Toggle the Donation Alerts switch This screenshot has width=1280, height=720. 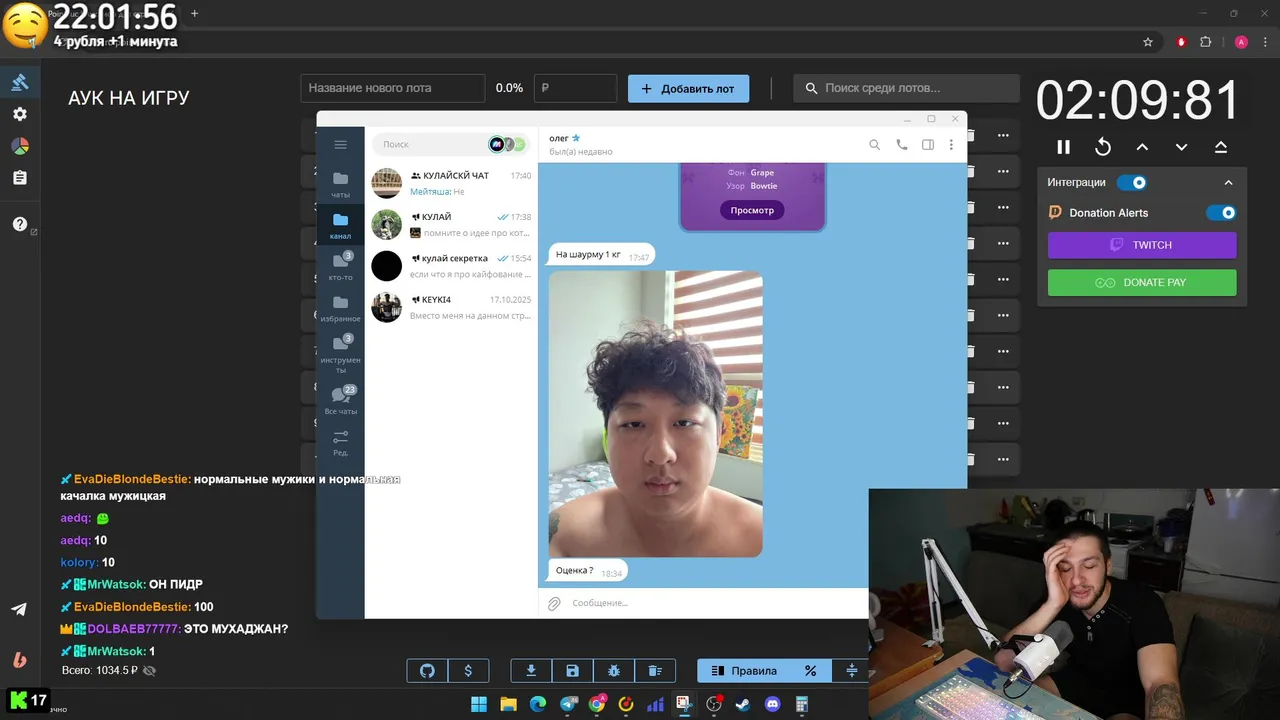click(1221, 212)
